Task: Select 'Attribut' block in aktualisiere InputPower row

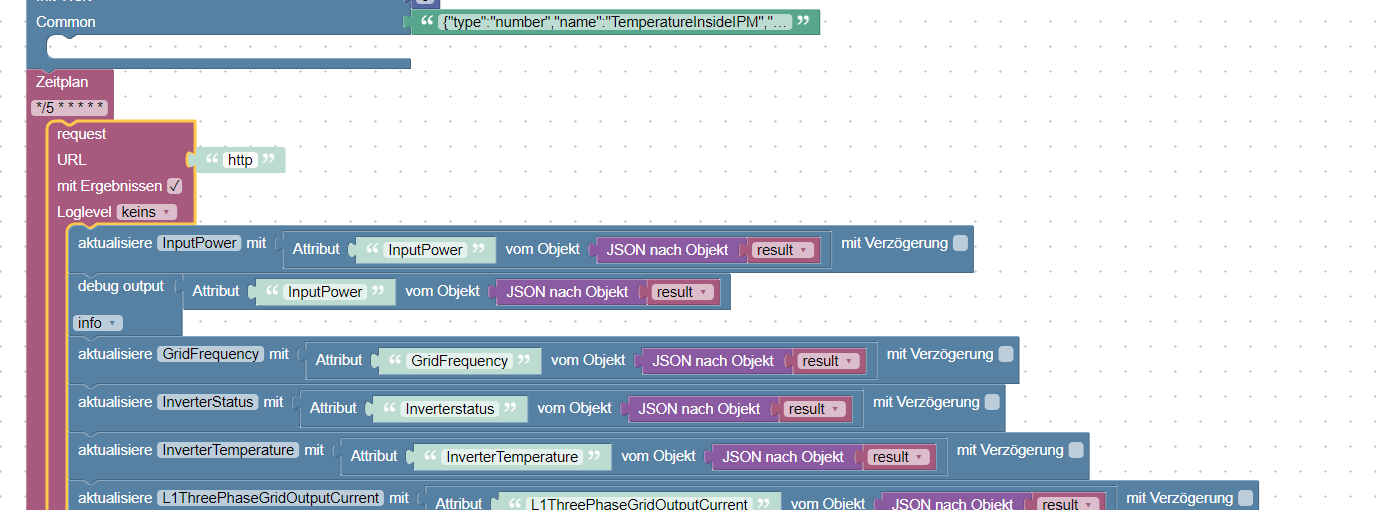Action: click(x=316, y=250)
